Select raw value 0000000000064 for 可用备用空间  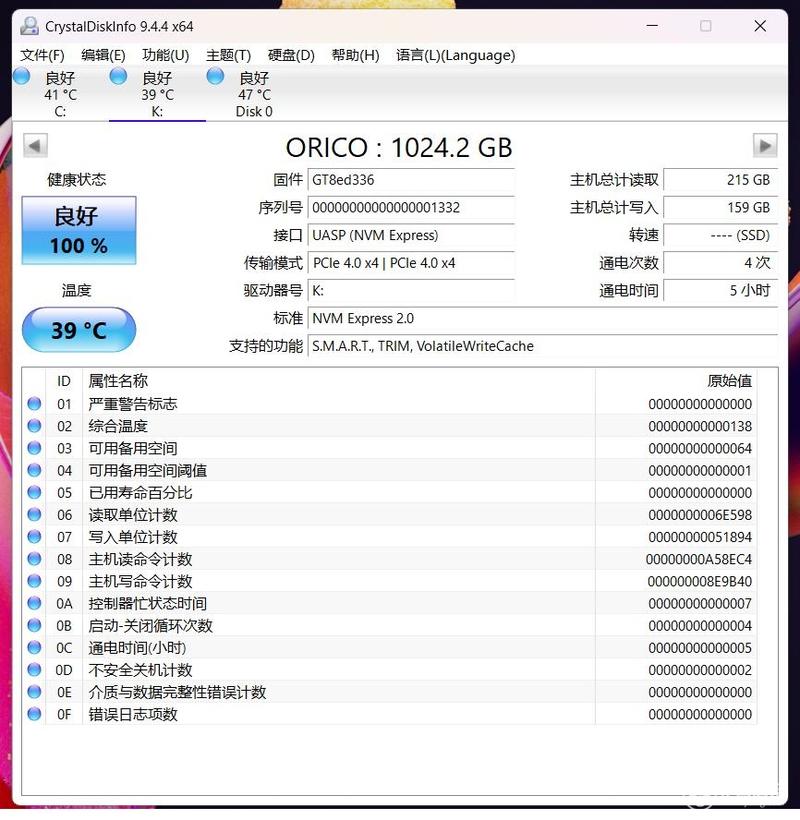pyautogui.click(x=700, y=449)
